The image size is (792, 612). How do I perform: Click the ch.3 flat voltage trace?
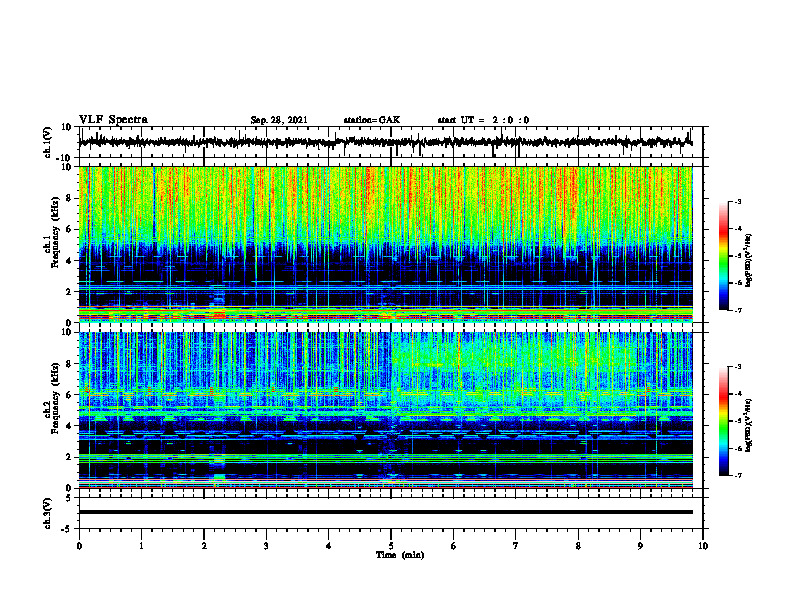(385, 512)
